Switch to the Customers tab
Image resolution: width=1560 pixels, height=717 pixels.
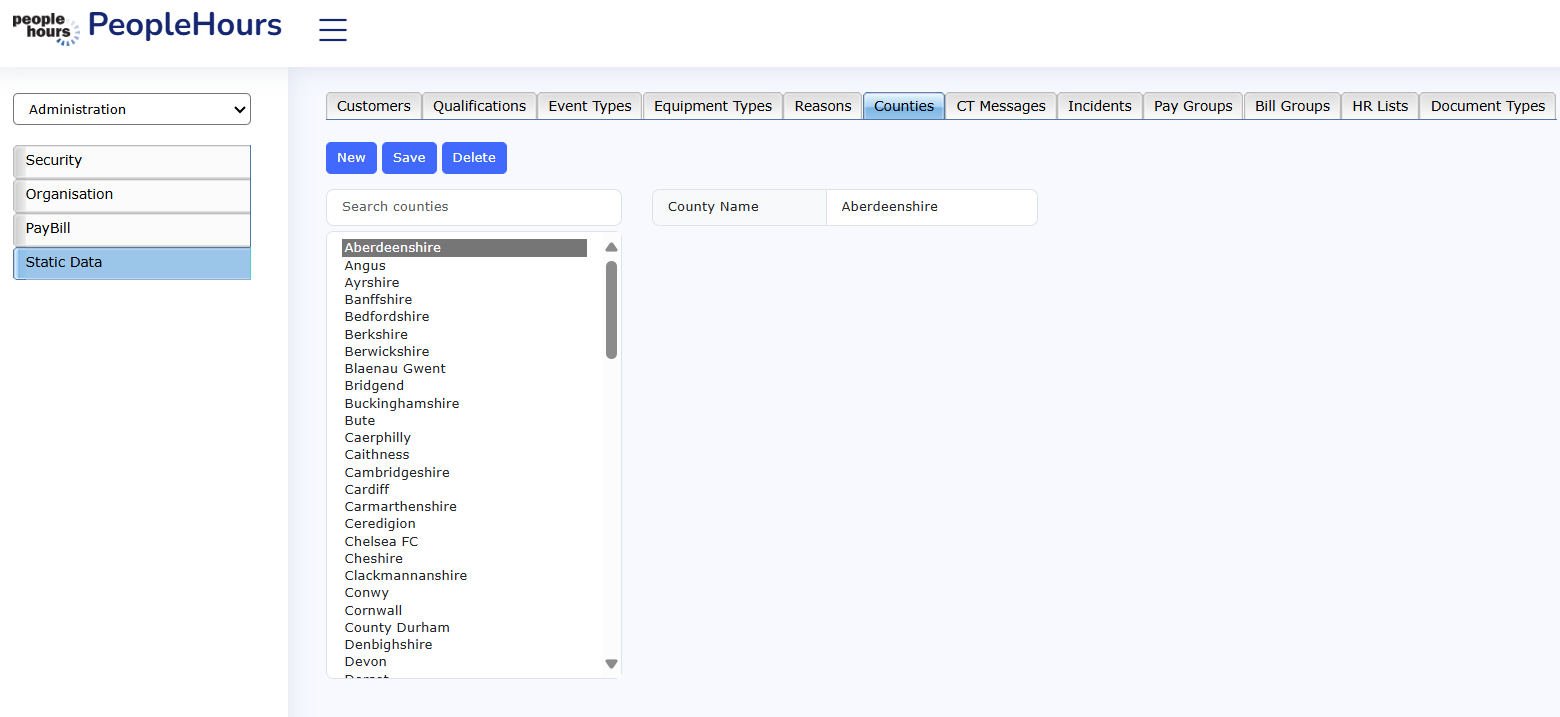click(373, 106)
